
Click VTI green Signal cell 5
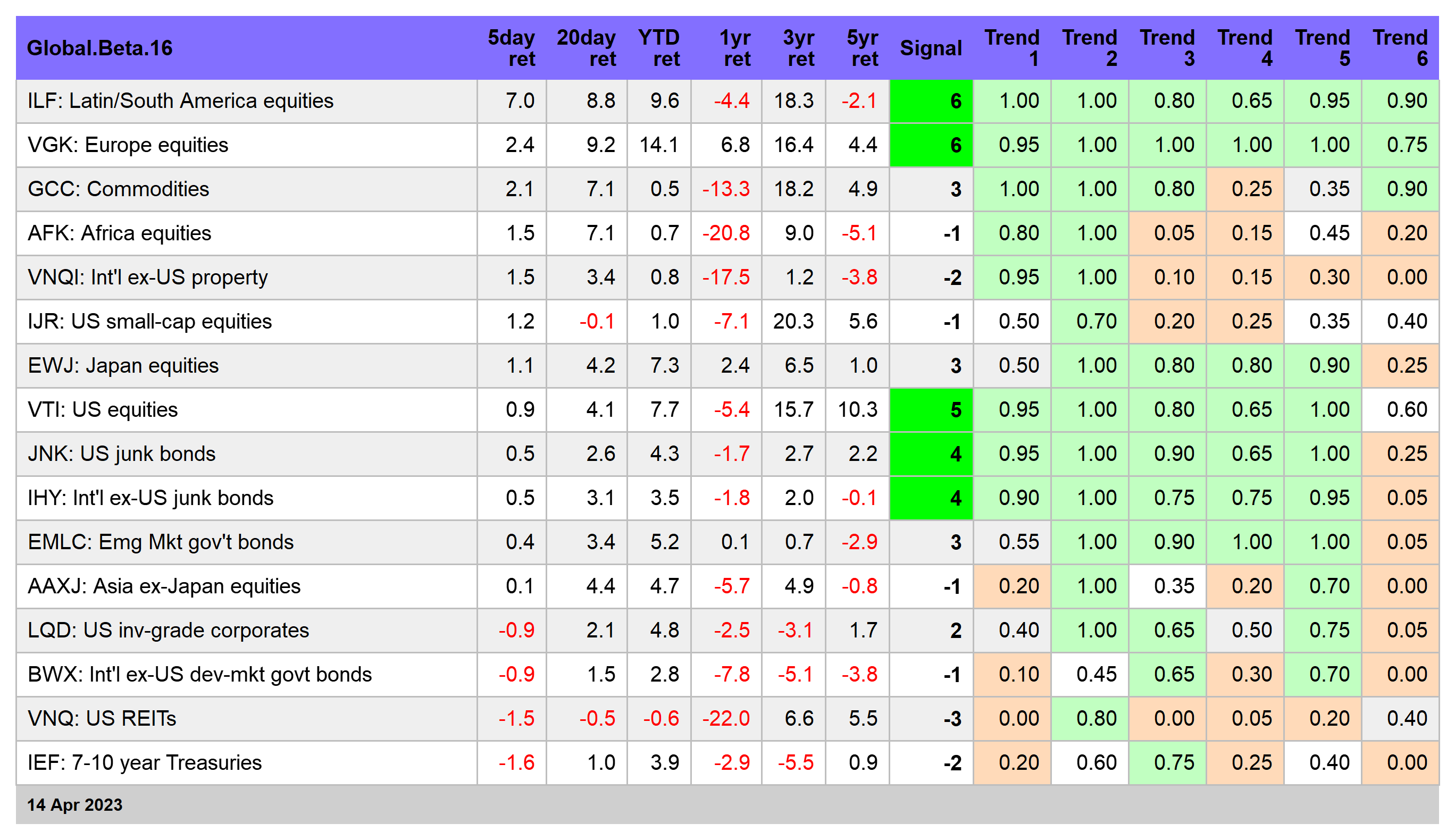coord(931,409)
